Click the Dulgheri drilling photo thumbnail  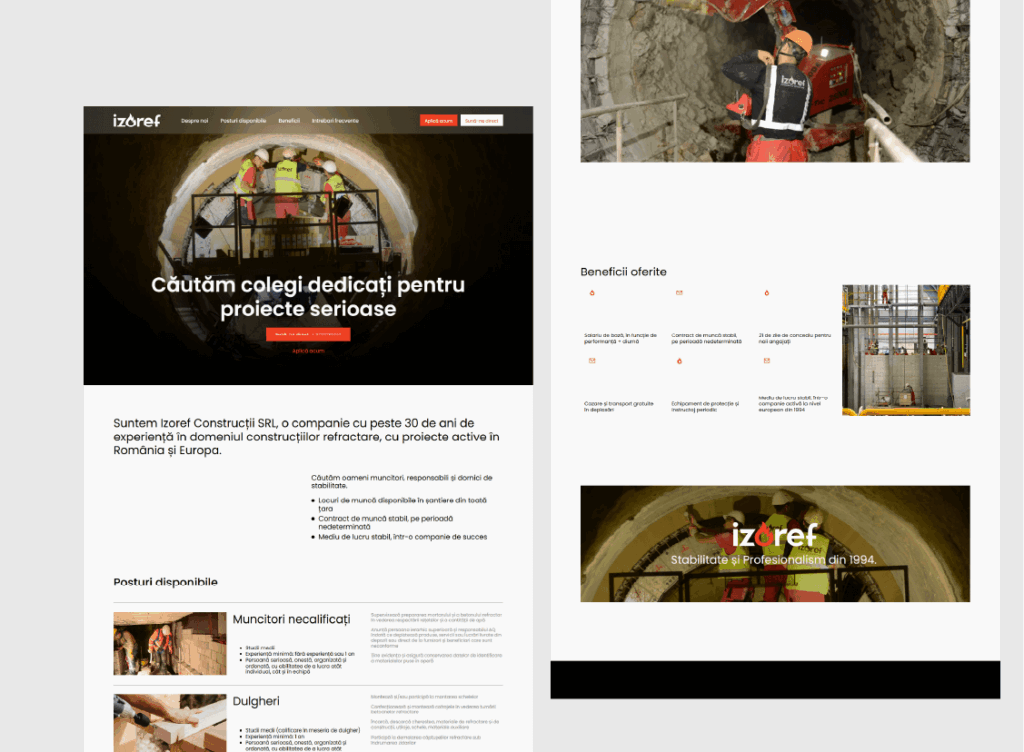point(169,722)
